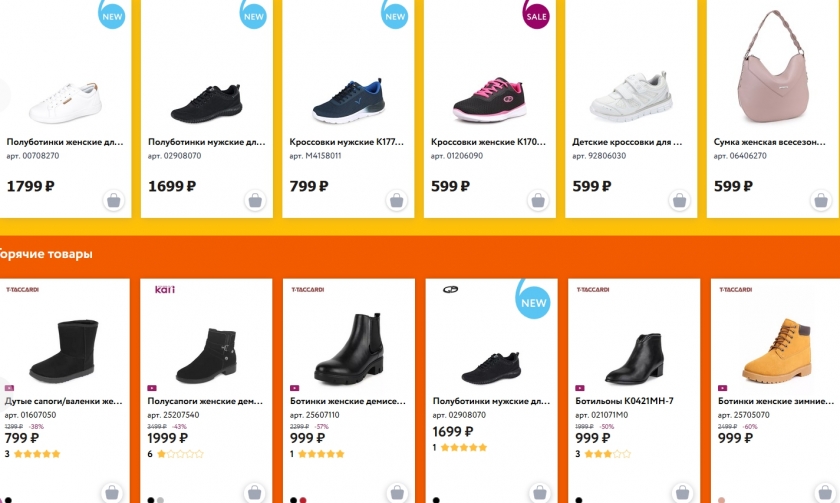The image size is (840, 503).
Task: Open the Ботильоны K0421MH-7 product title
Action: (x=624, y=401)
